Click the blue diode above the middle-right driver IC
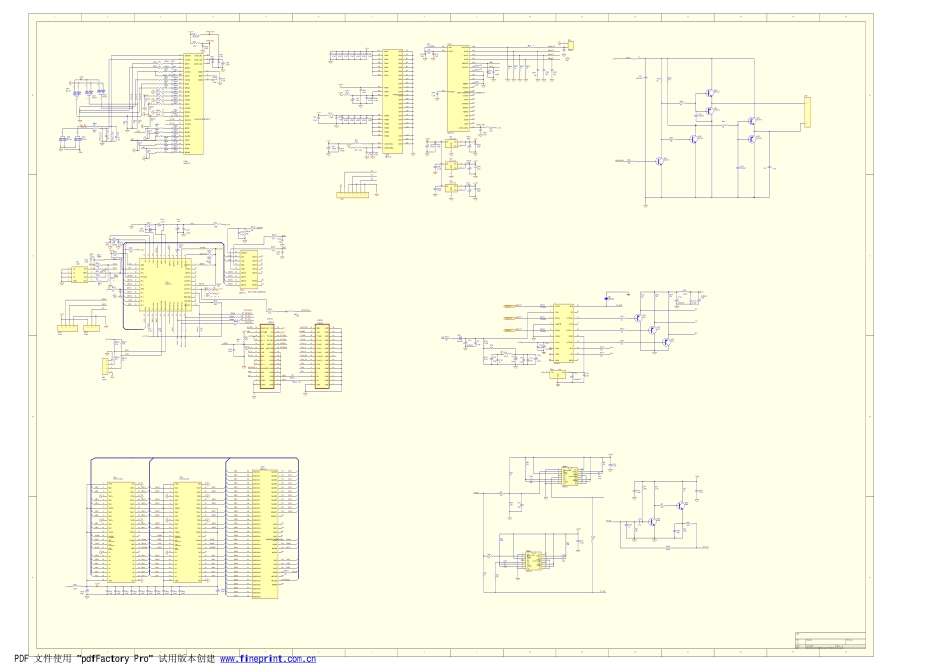This screenshot has height=672, width=950. pos(607,297)
